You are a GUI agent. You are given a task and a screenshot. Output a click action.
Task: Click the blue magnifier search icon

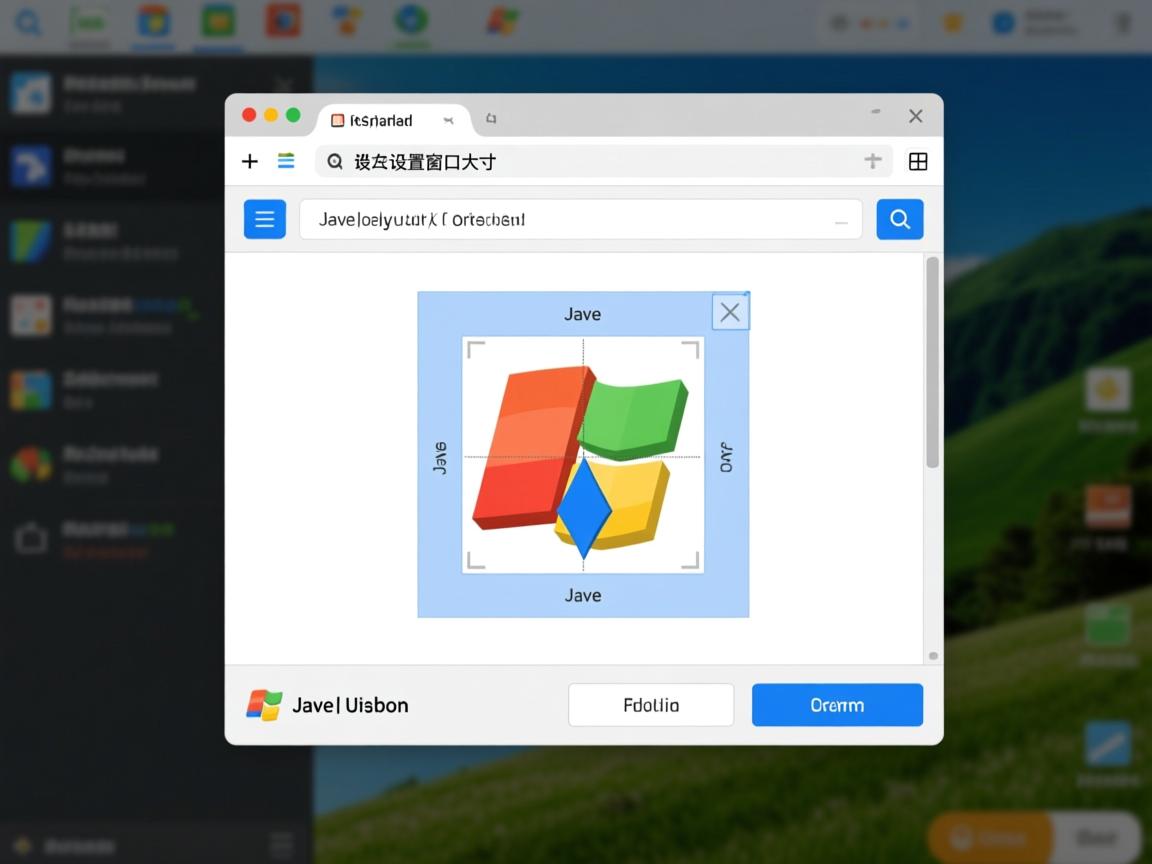point(899,219)
